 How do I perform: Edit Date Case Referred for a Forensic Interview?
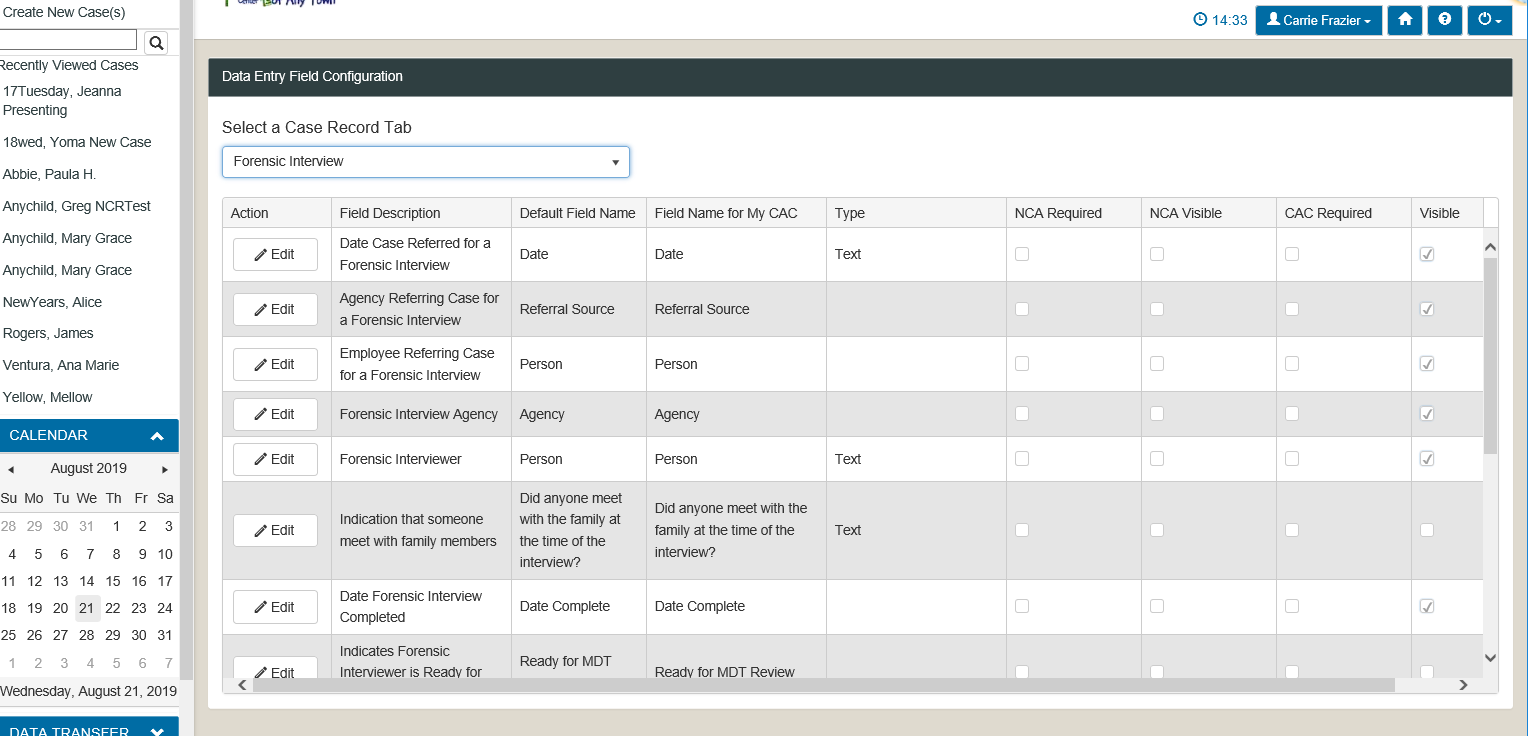click(x=275, y=254)
